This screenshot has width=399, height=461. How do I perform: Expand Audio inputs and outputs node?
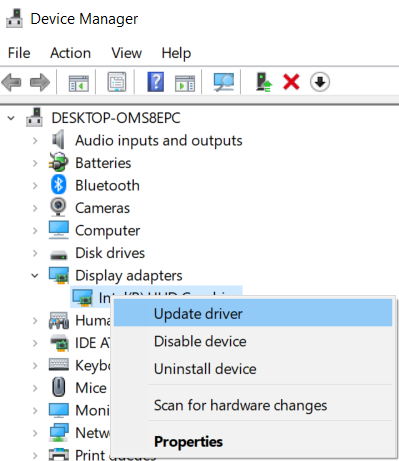[x=35, y=141]
